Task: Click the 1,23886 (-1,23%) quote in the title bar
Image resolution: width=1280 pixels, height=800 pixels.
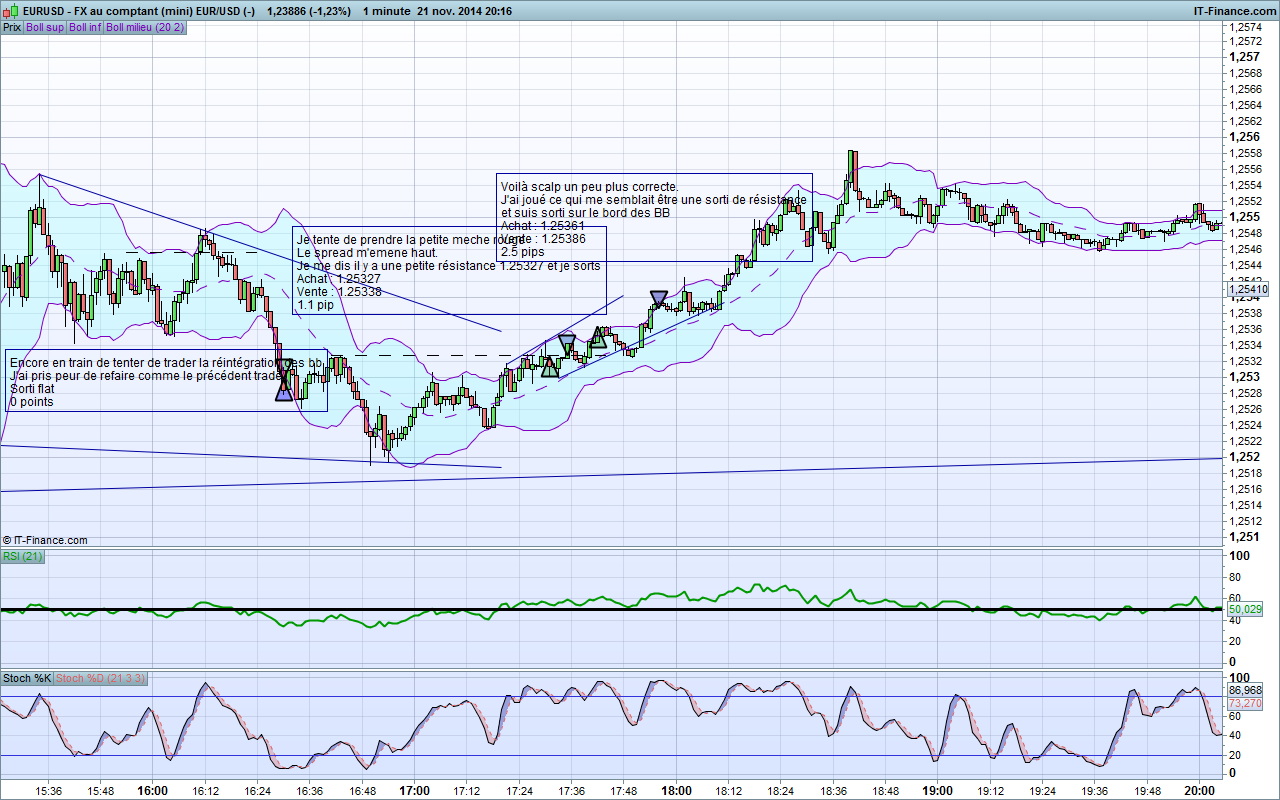Action: click(x=310, y=11)
